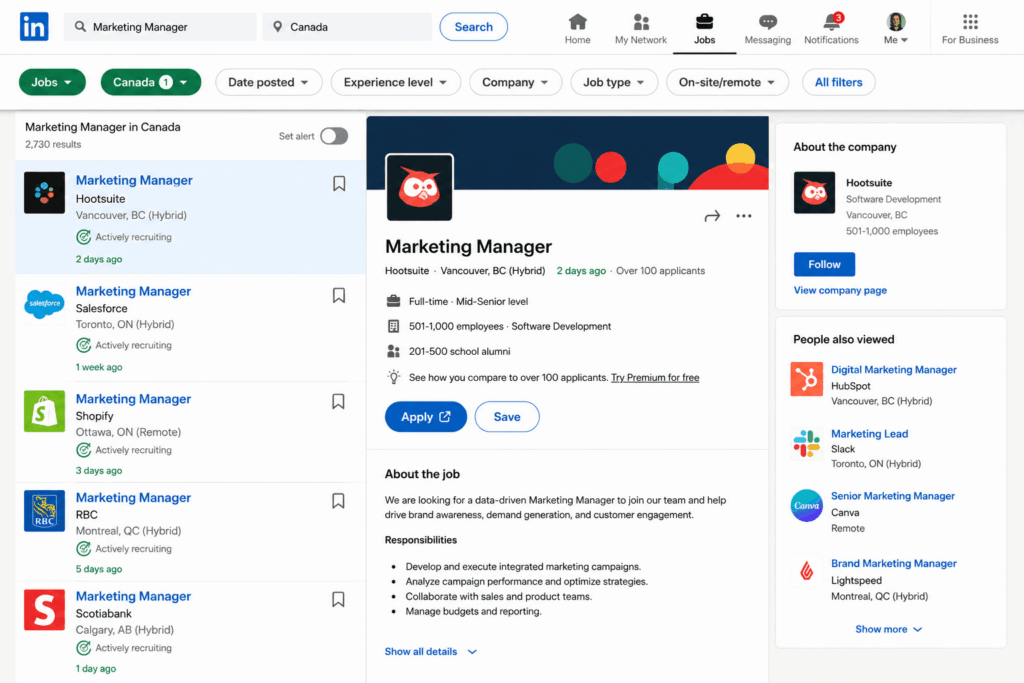Follow Hootsuite
The height and width of the screenshot is (683, 1024).
coord(824,264)
